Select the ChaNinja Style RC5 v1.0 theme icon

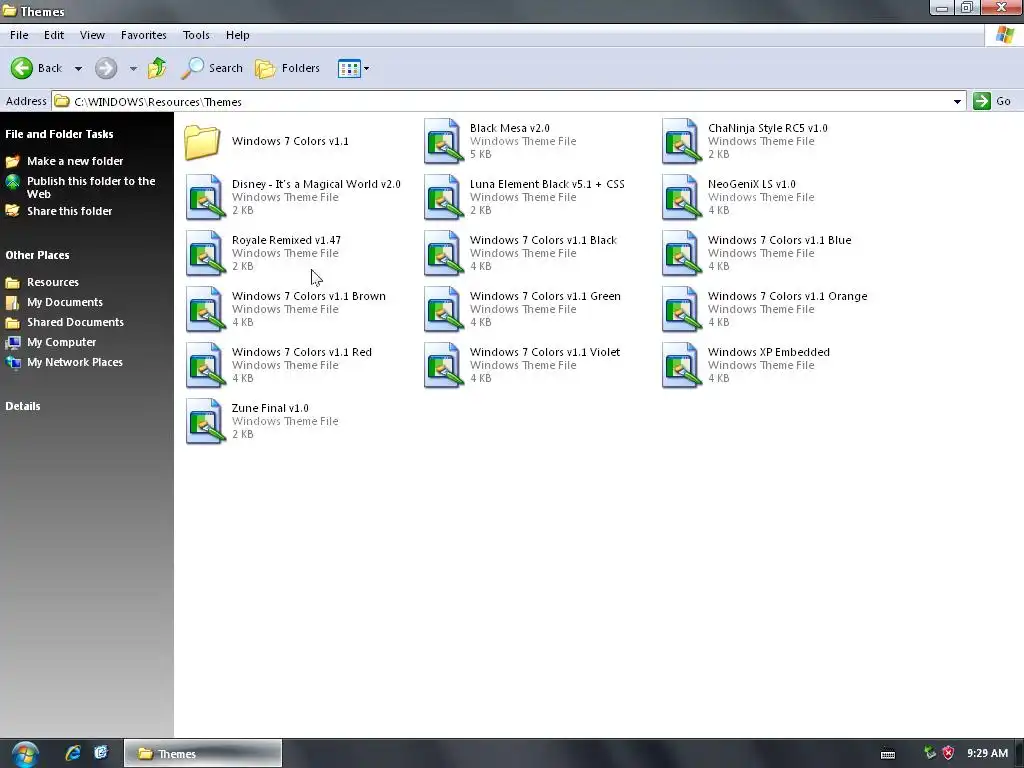click(x=681, y=141)
